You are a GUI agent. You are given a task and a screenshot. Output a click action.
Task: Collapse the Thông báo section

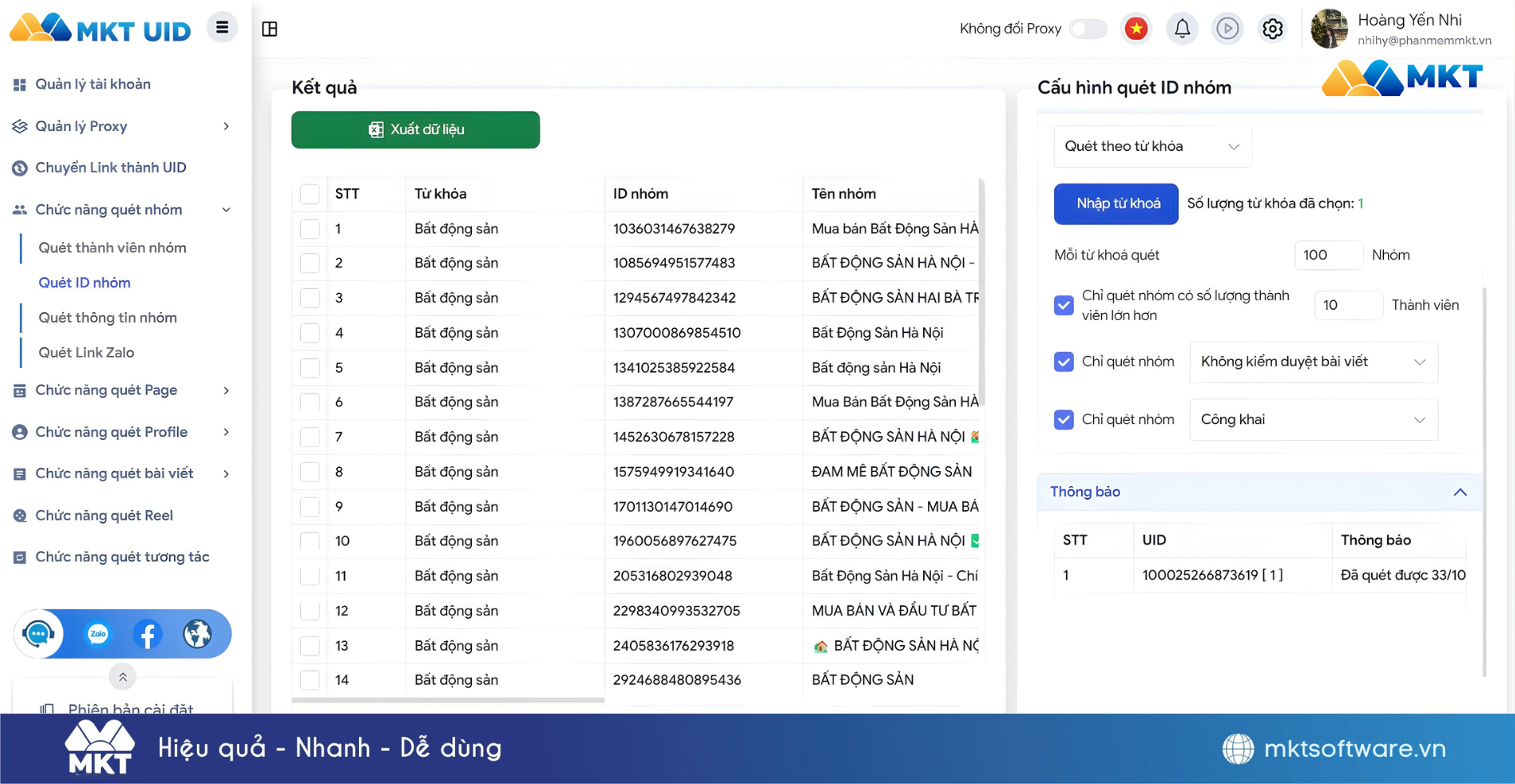[1459, 492]
